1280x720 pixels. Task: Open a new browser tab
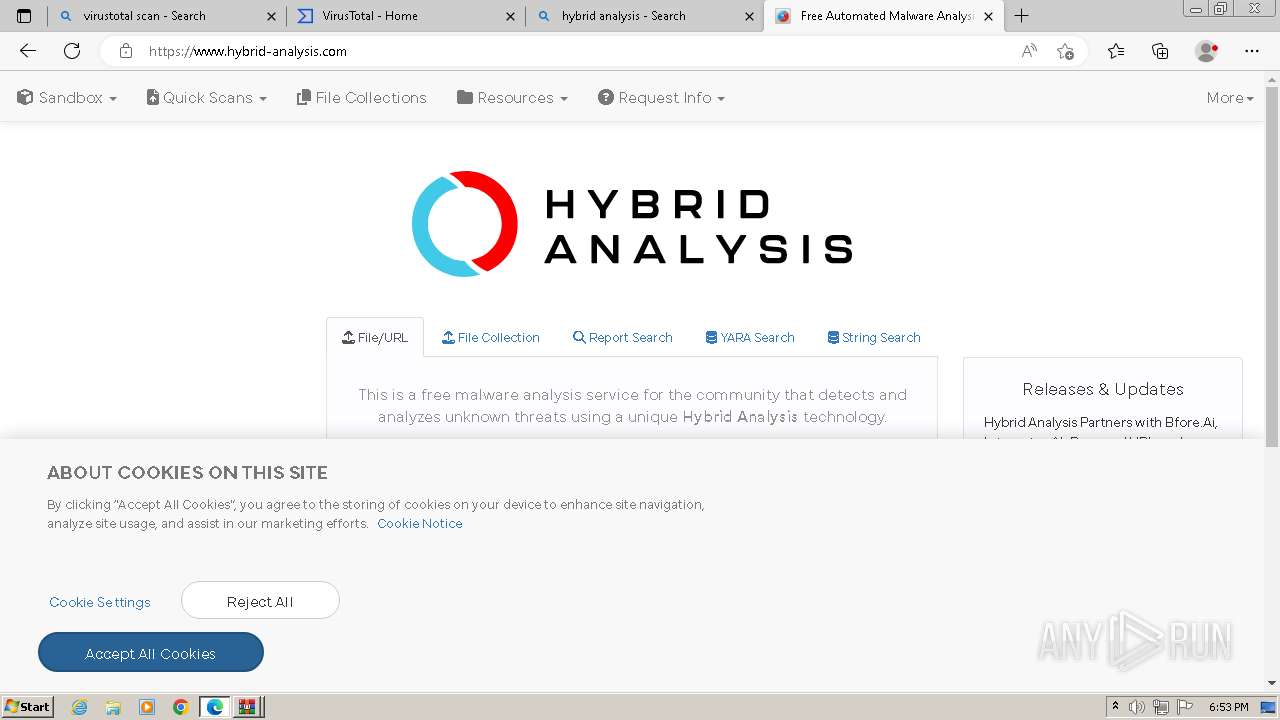[x=1021, y=16]
